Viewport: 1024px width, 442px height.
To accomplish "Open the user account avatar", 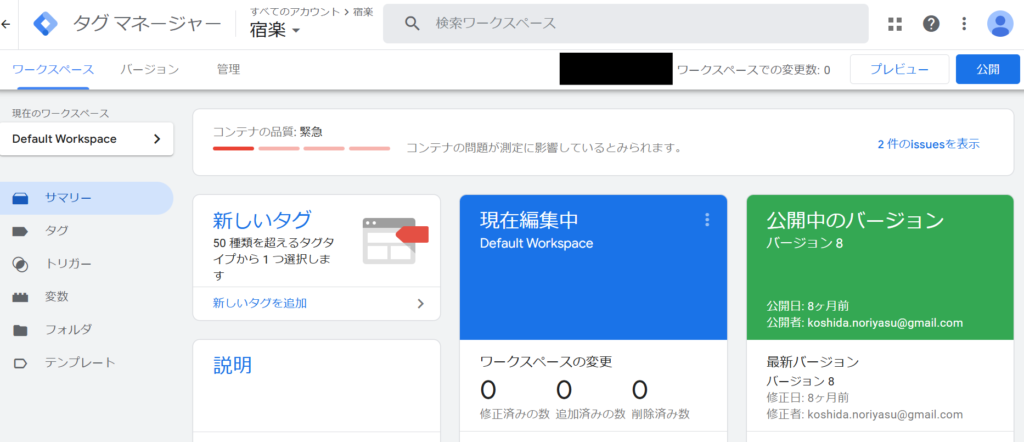I will pos(1000,24).
